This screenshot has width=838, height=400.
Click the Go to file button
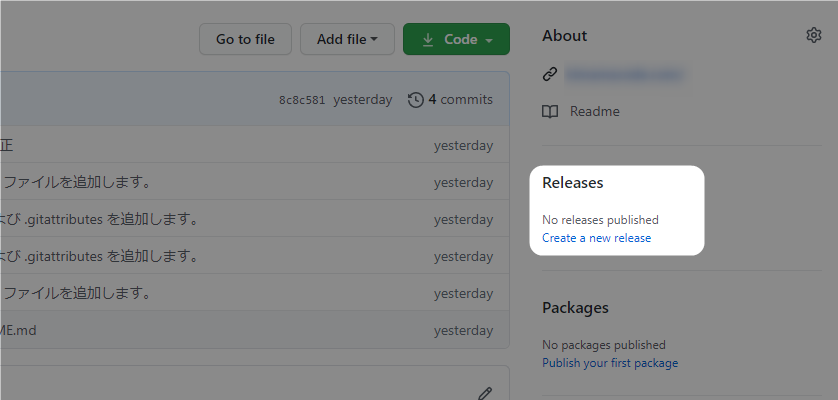pos(245,39)
